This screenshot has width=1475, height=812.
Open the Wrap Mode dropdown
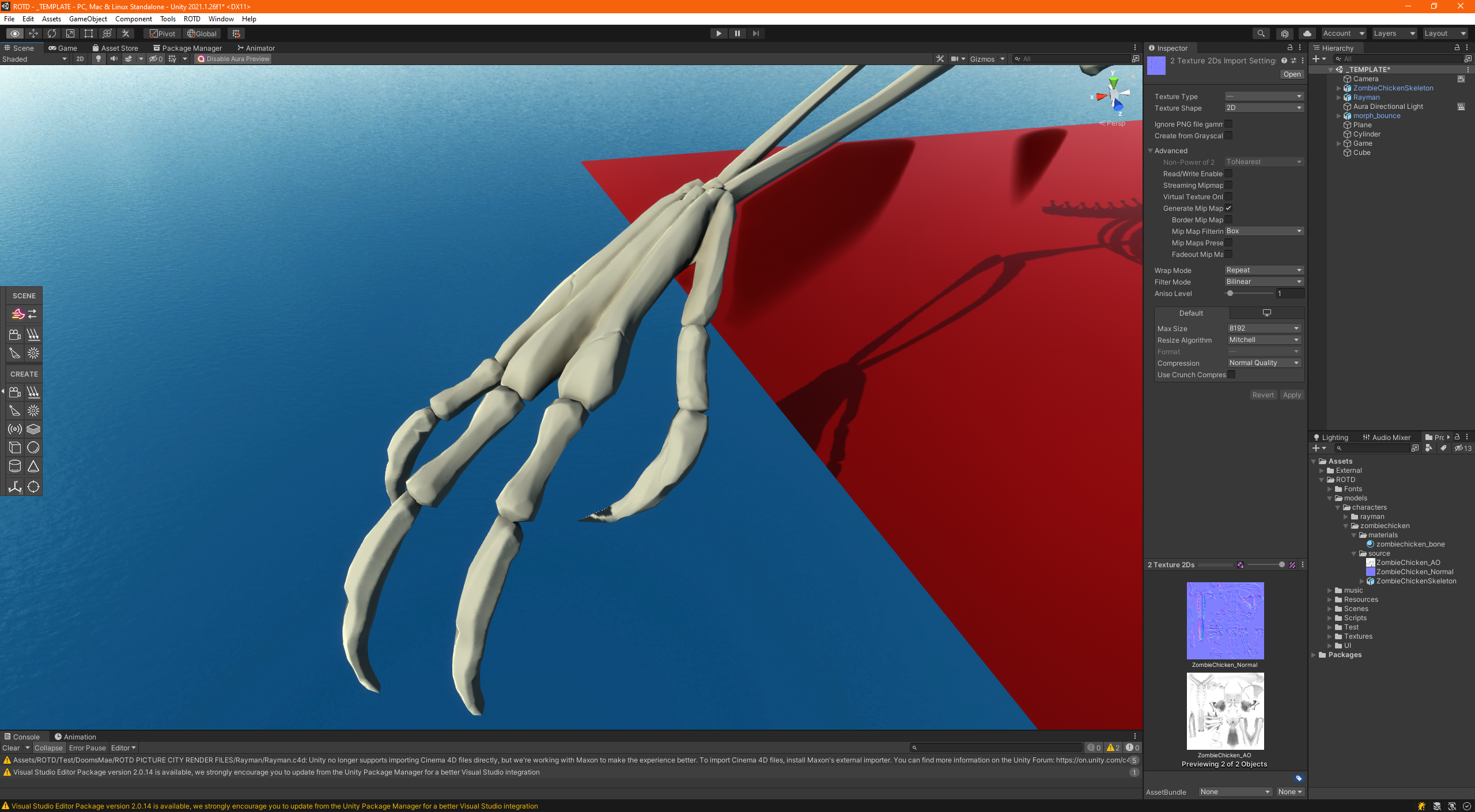pyautogui.click(x=1264, y=270)
